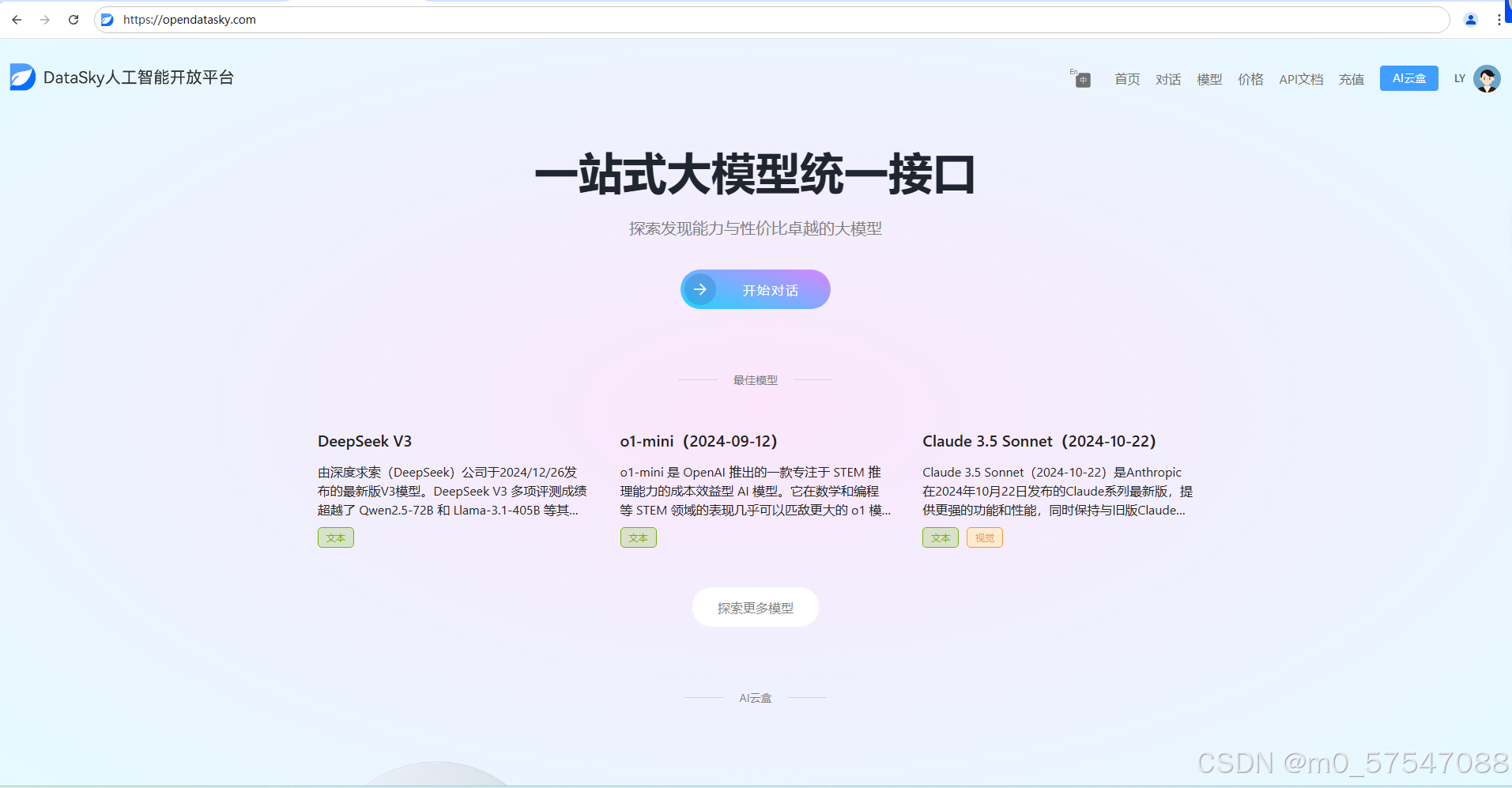Open the API文档 nav item
The width and height of the screenshot is (1512, 788).
[1301, 79]
